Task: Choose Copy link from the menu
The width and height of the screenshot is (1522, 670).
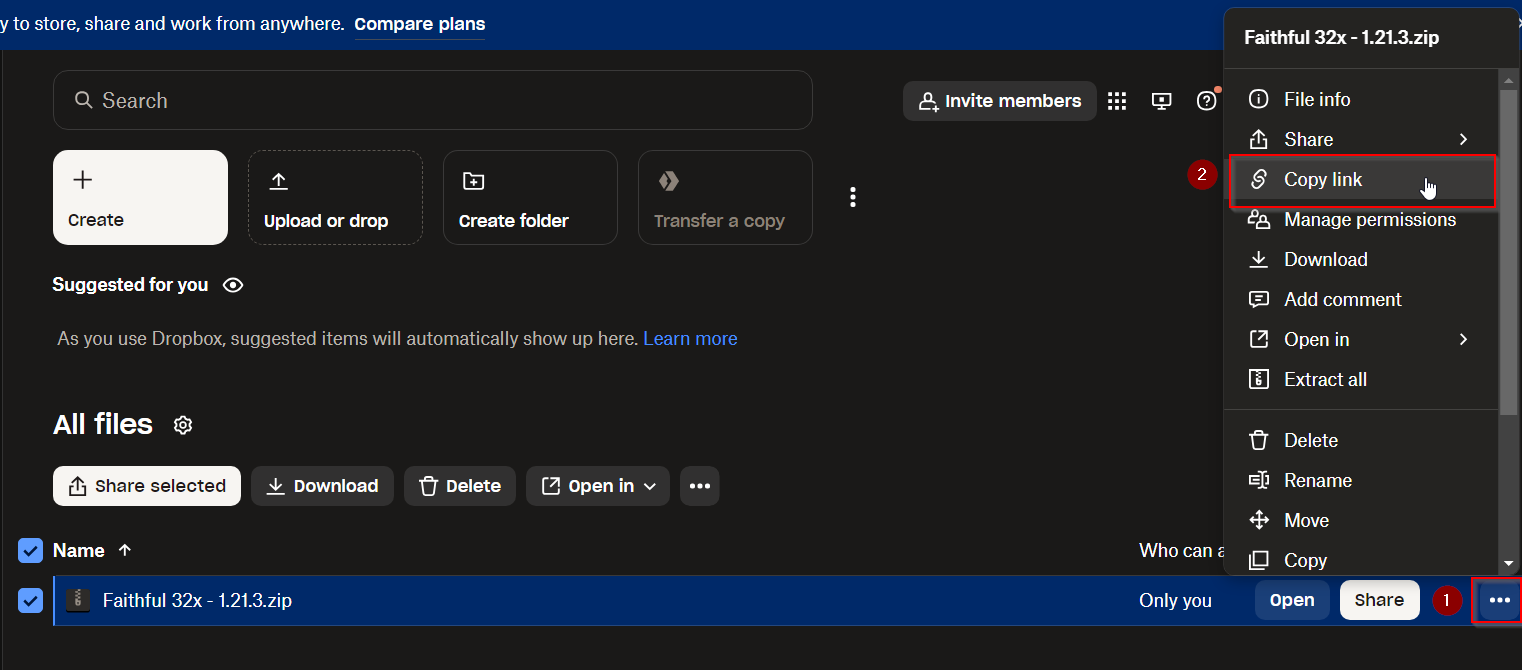Action: point(1361,179)
